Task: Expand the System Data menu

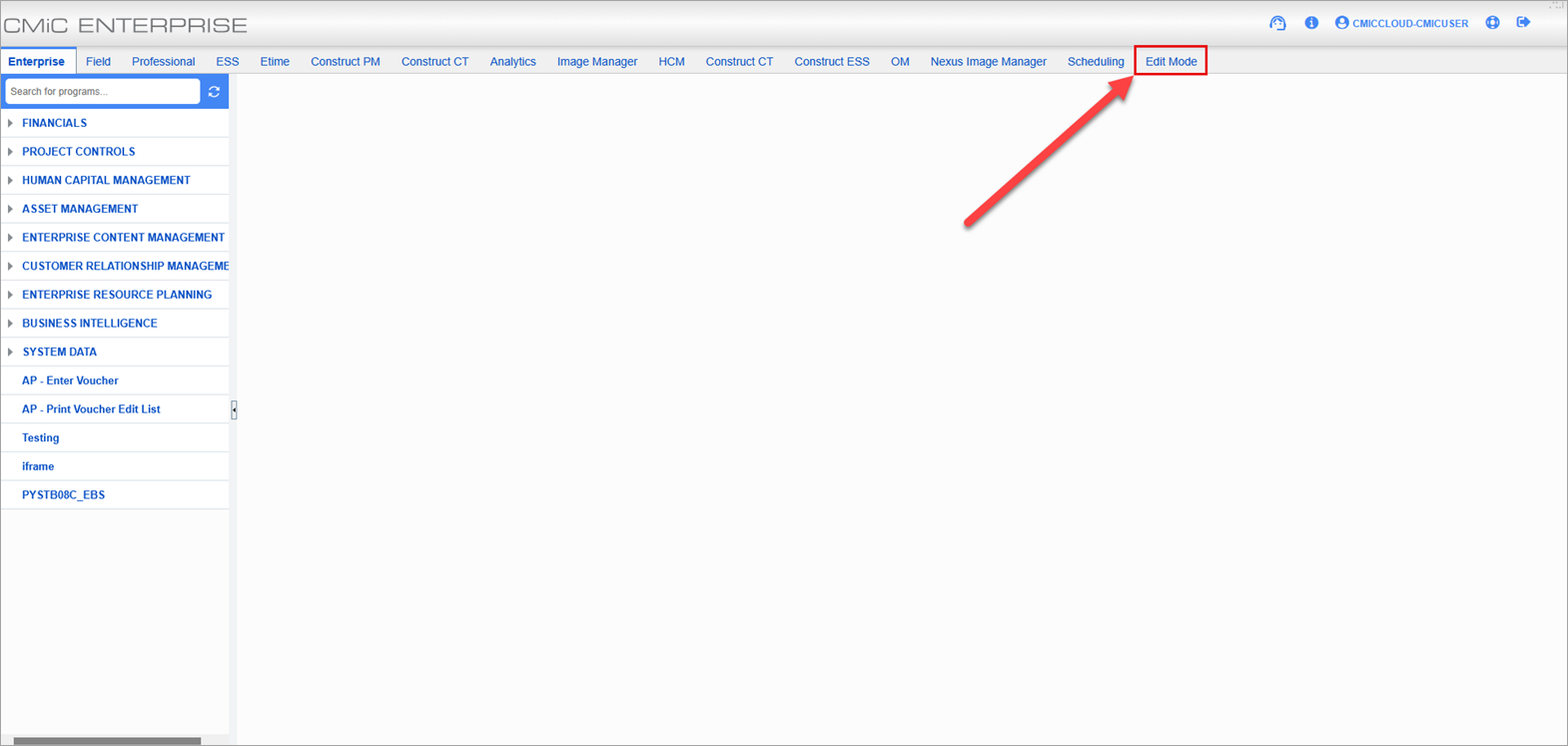Action: tap(10, 352)
